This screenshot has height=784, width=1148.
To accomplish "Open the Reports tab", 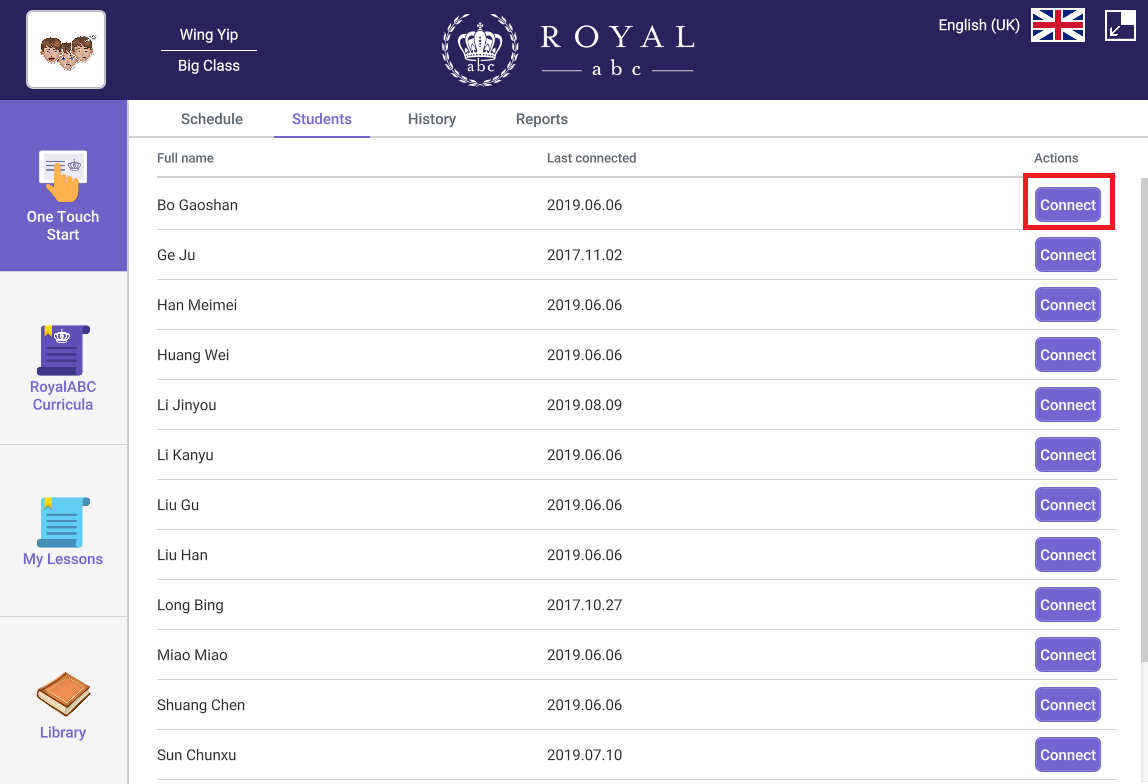I will tap(541, 119).
